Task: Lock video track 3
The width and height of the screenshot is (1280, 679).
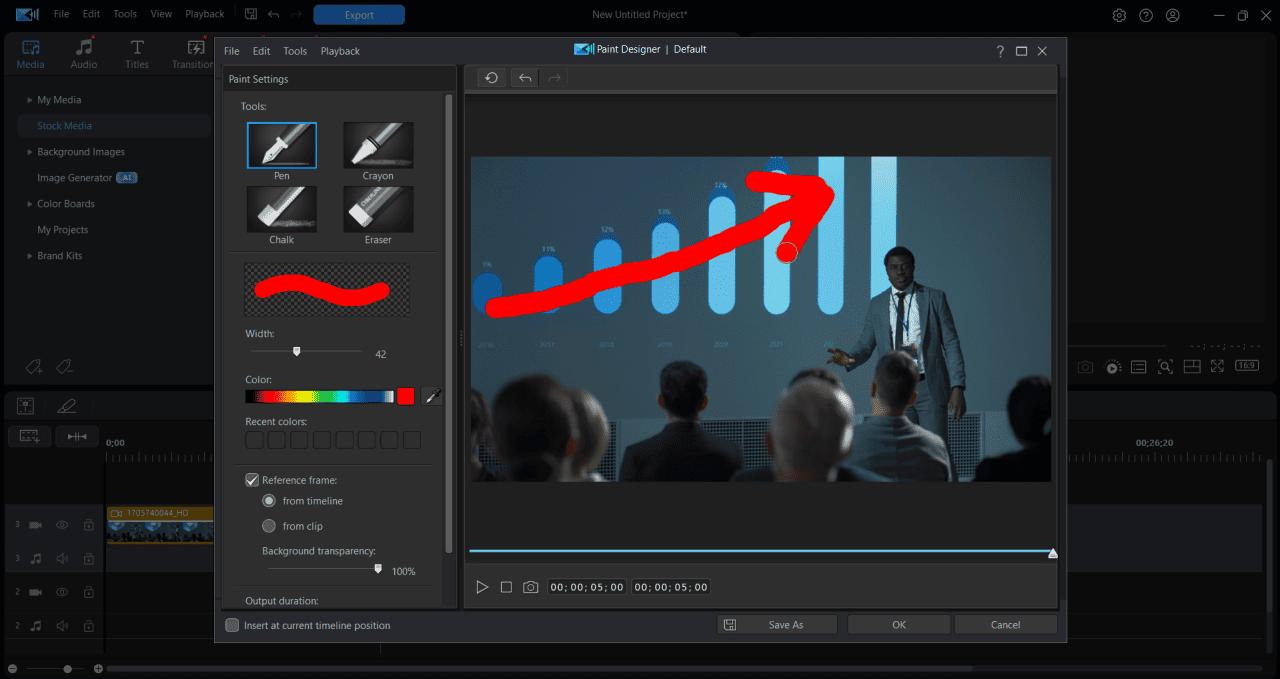Action: pyautogui.click(x=88, y=525)
